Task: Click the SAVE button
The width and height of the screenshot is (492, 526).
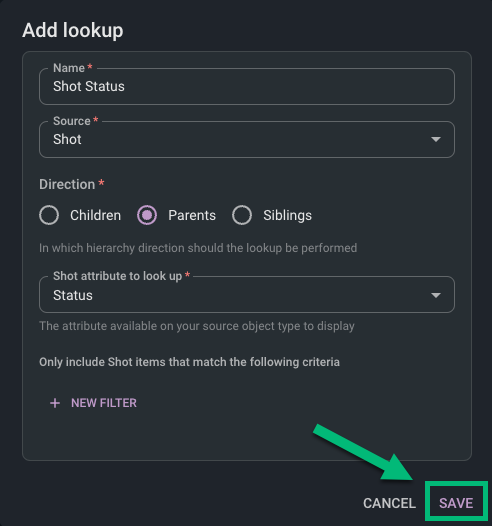Action: coord(456,503)
